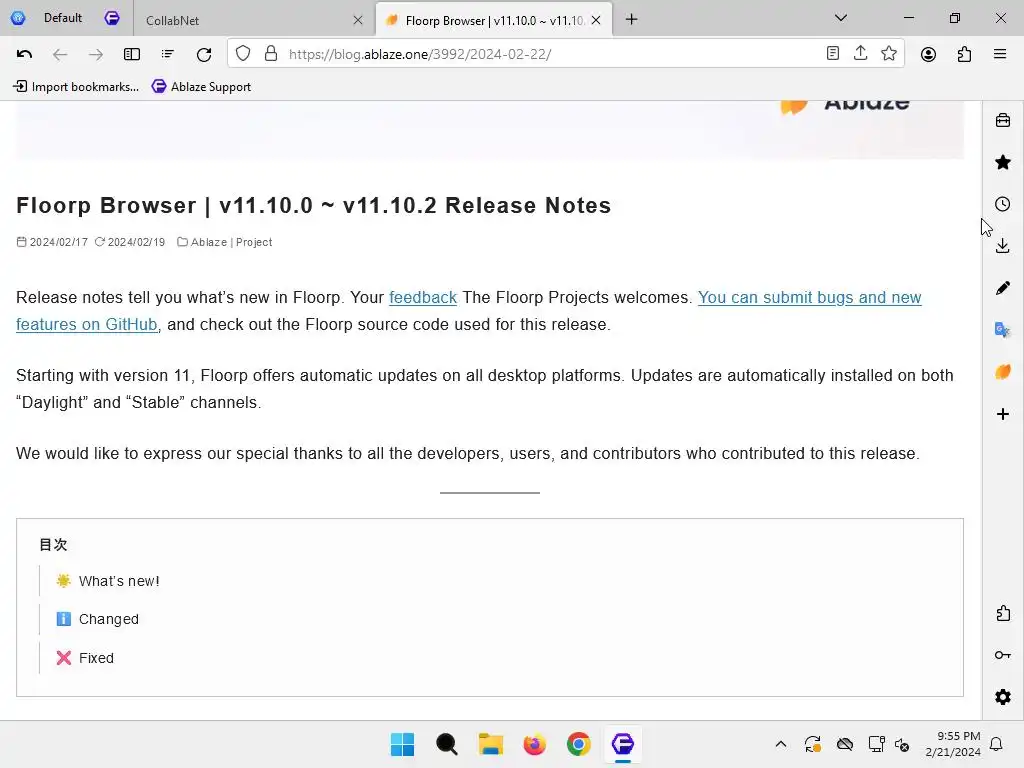Expand the list all tabs chevron
1024x768 pixels.
click(841, 18)
